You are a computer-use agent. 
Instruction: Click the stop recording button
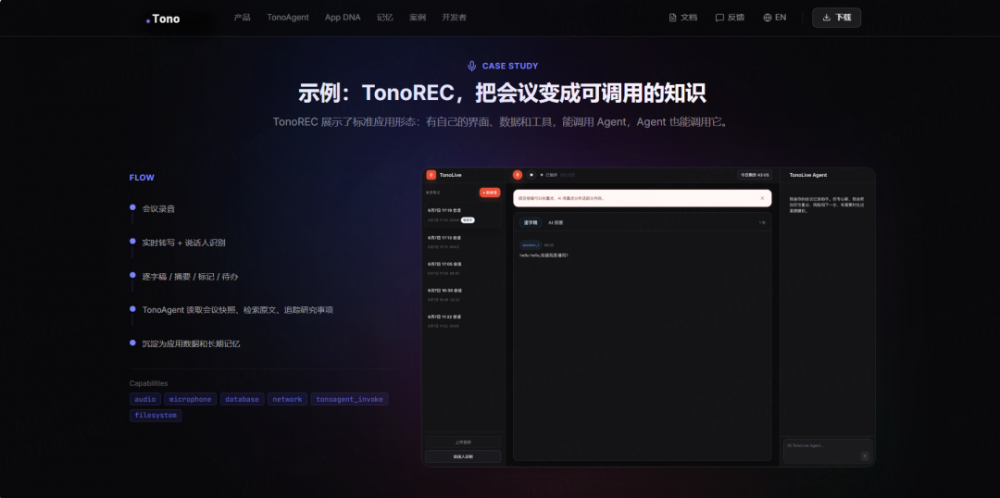[x=531, y=175]
